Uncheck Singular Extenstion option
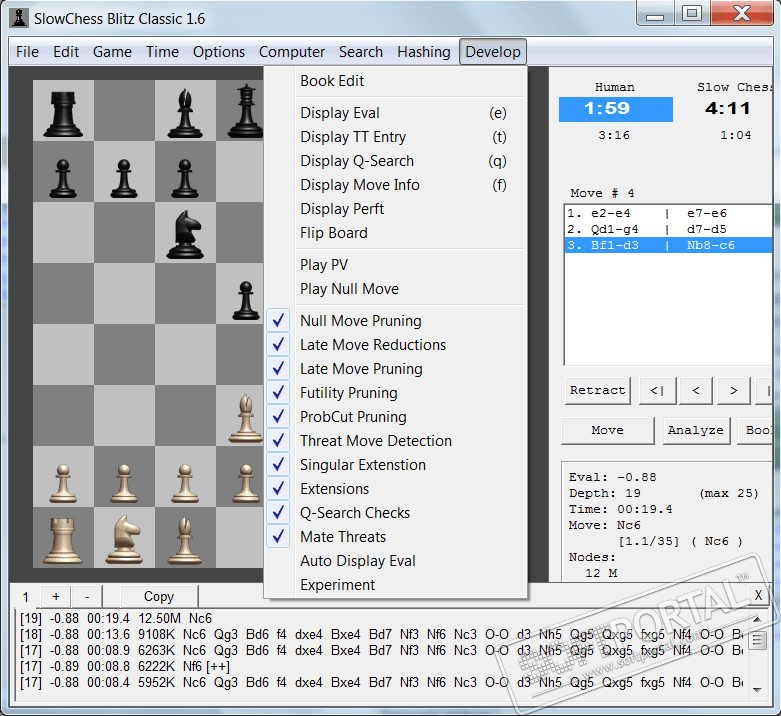Image resolution: width=781 pixels, height=716 pixels. coord(395,465)
